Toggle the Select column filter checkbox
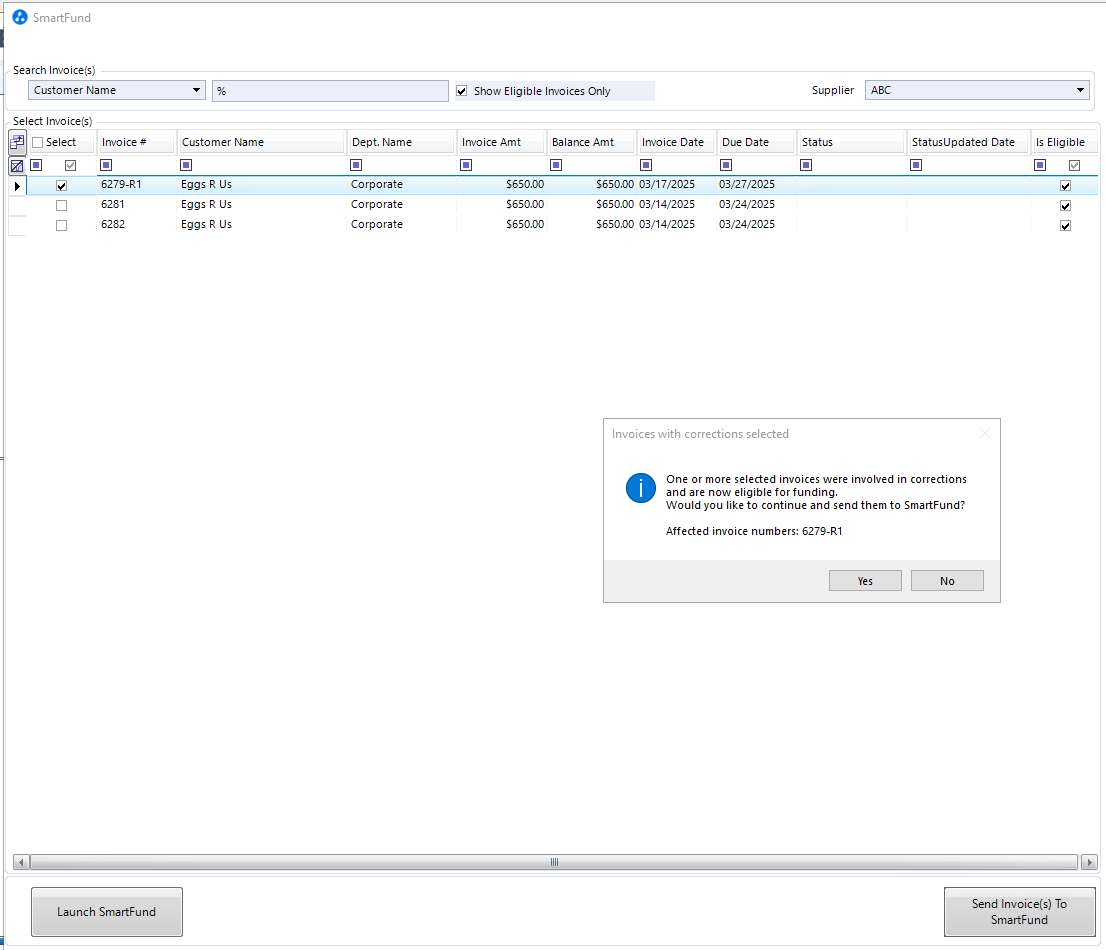Viewport: 1106px width, 950px height. click(71, 166)
